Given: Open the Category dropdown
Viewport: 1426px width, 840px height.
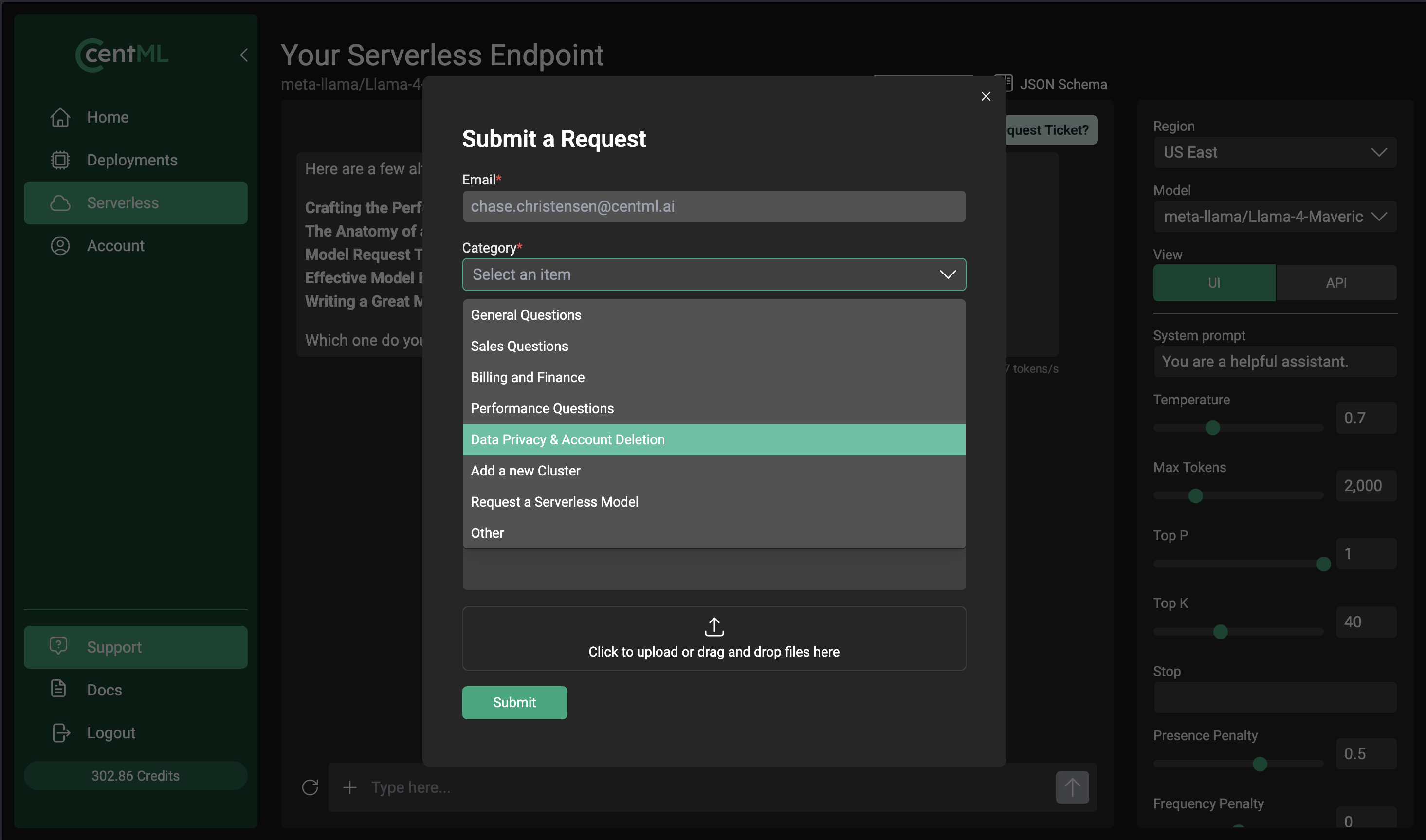Looking at the screenshot, I should point(713,274).
